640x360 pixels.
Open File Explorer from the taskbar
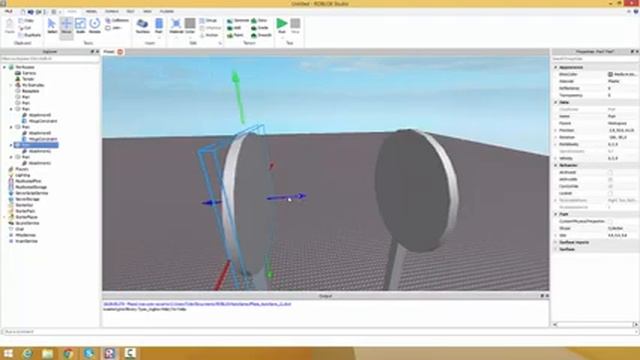(48, 353)
